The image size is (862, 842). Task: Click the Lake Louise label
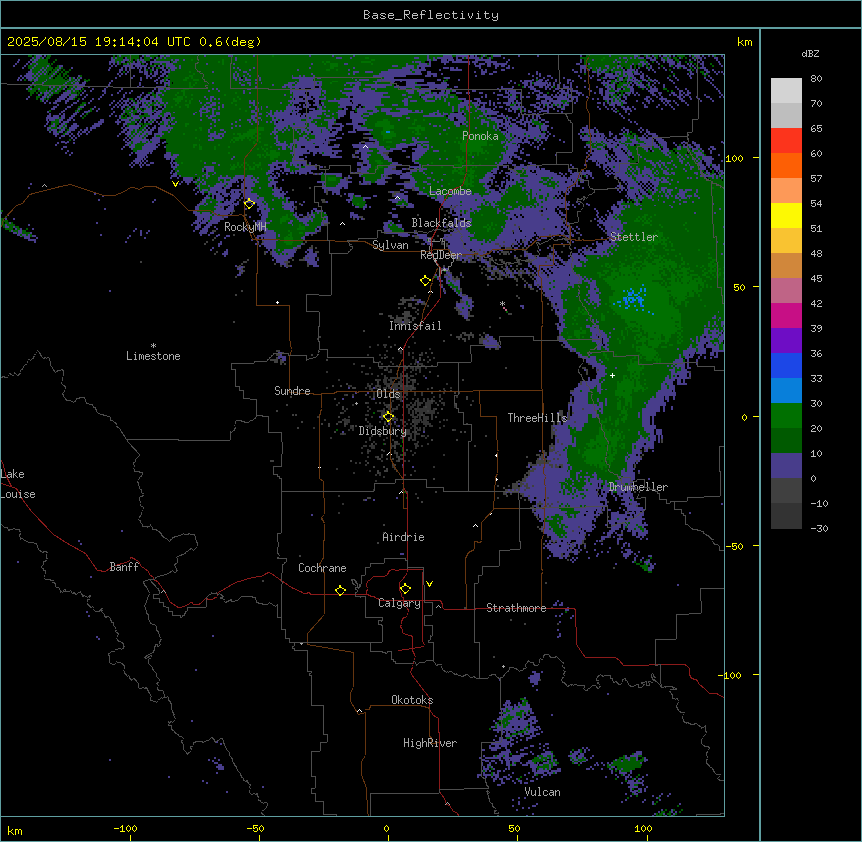[x=18, y=484]
